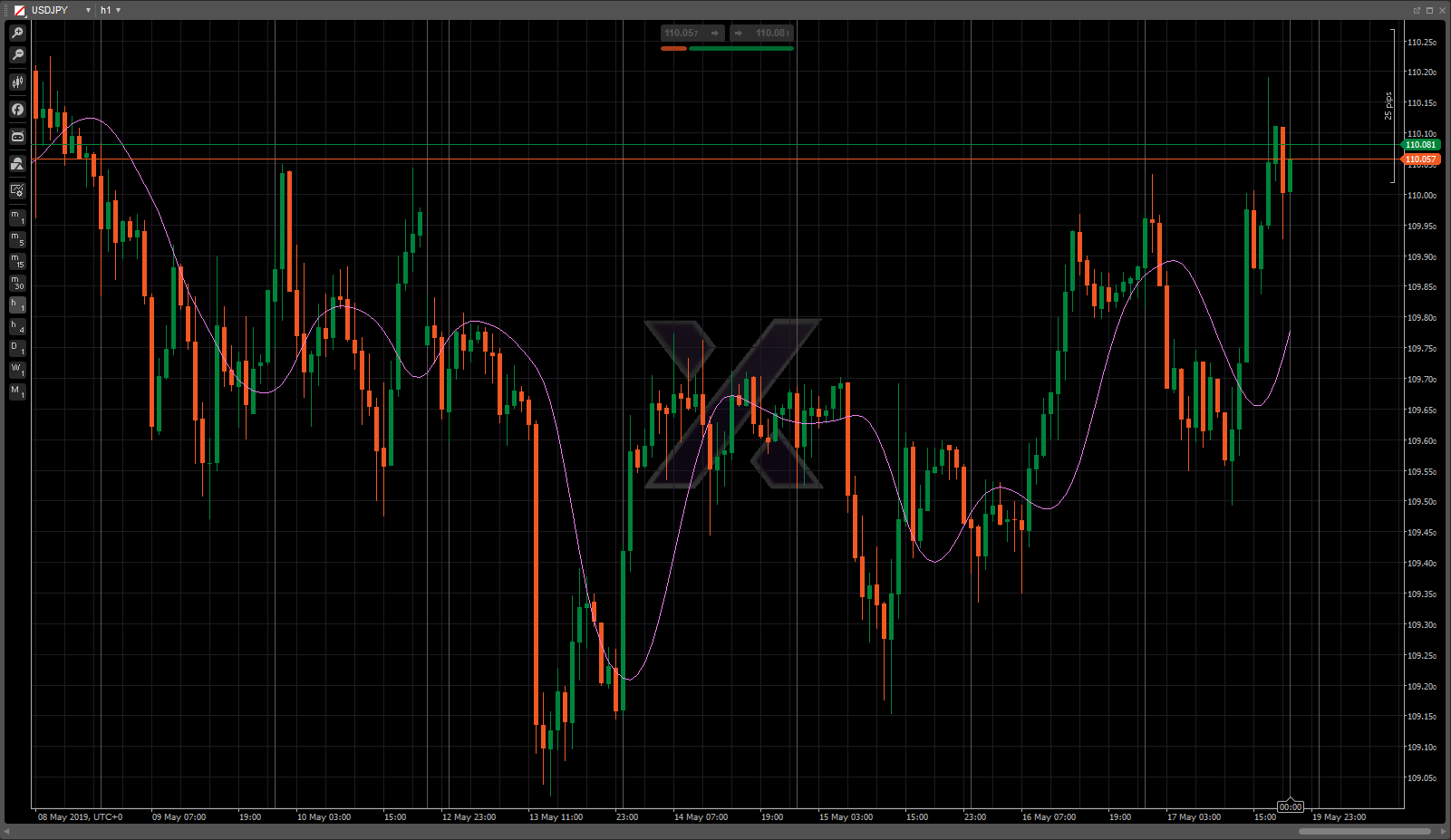Switch to the W1 weekly timeframe
The image size is (1451, 840).
pyautogui.click(x=17, y=371)
